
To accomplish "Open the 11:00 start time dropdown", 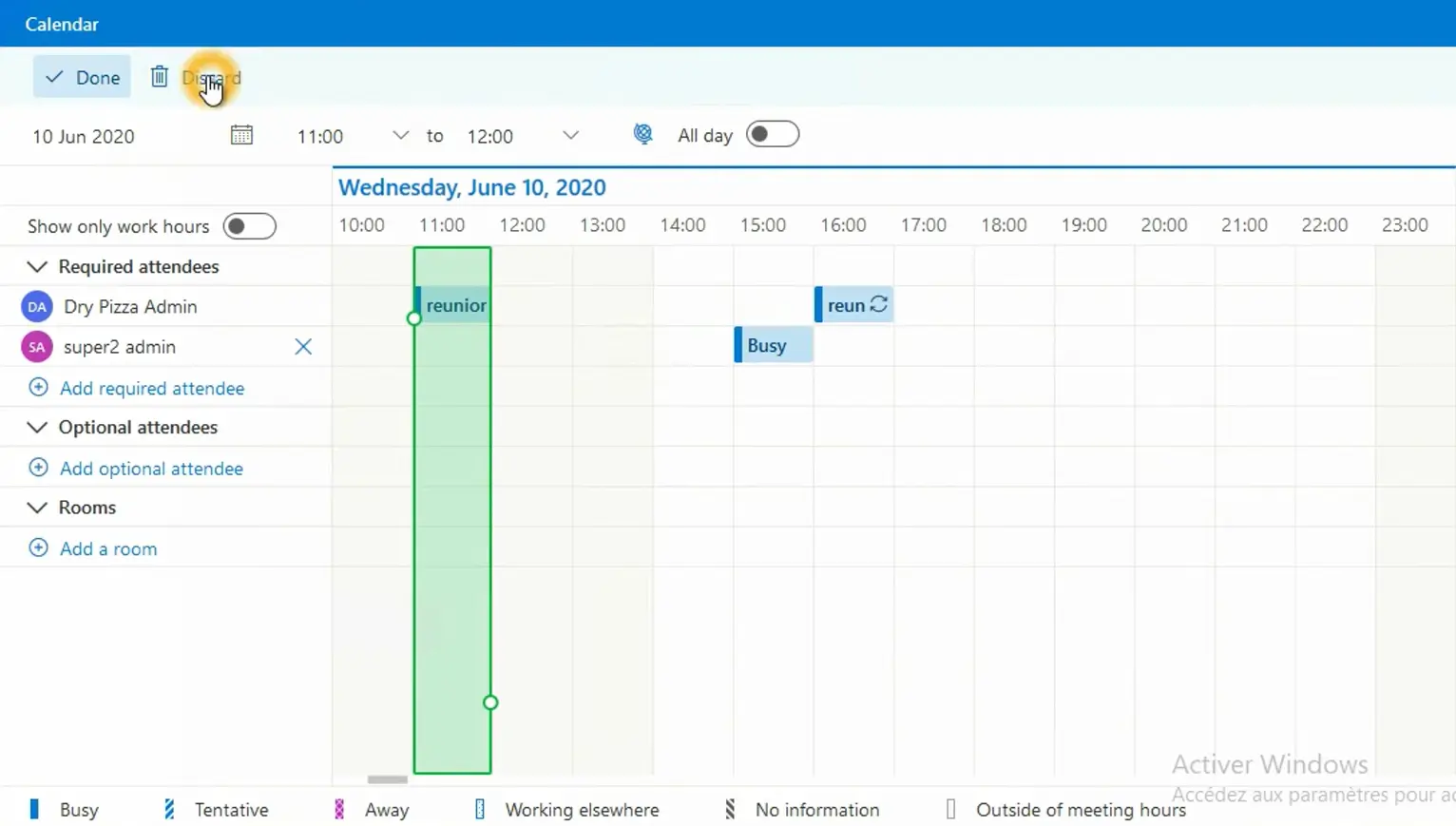I will click(400, 135).
